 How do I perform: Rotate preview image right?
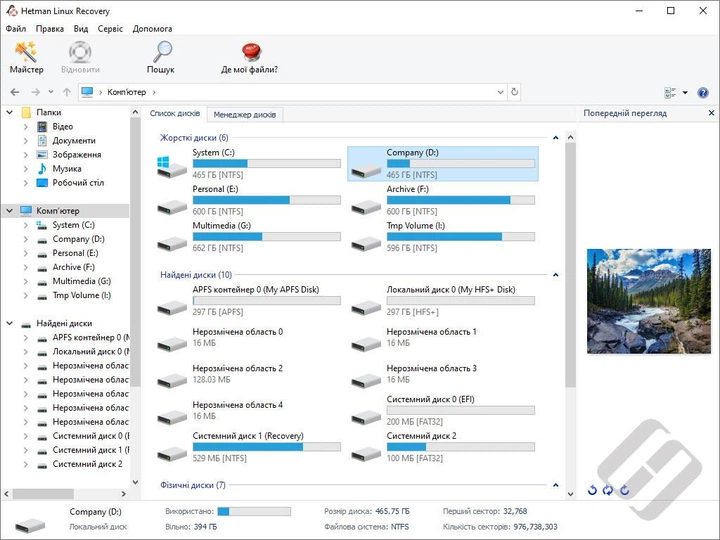click(x=624, y=490)
